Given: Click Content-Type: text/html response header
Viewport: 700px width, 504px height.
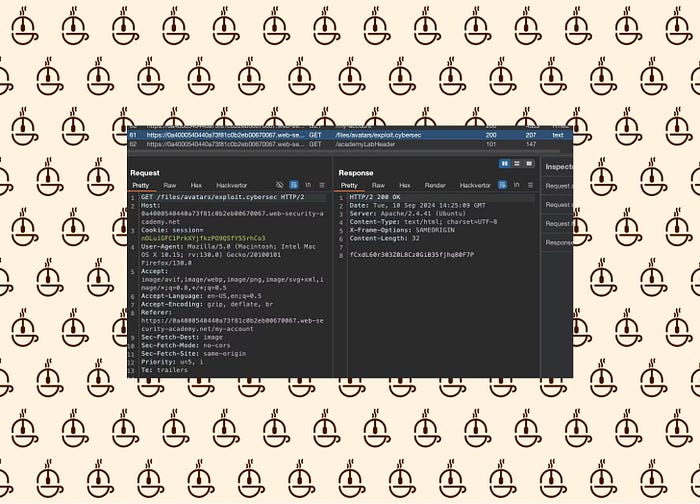Looking at the screenshot, I should [423, 221].
